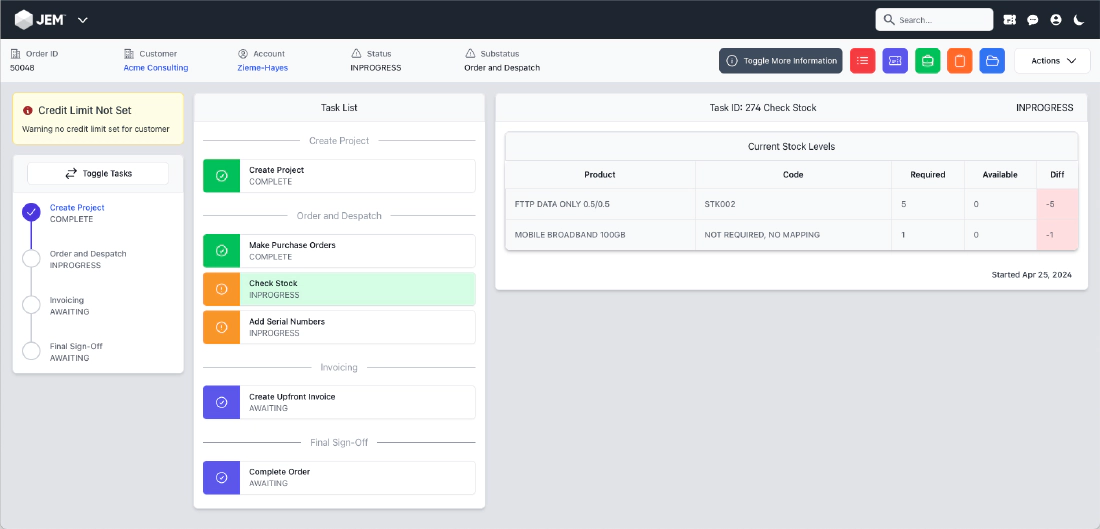Open the green briefcase icon button
Image resolution: width=1100 pixels, height=529 pixels.
pos(927,60)
